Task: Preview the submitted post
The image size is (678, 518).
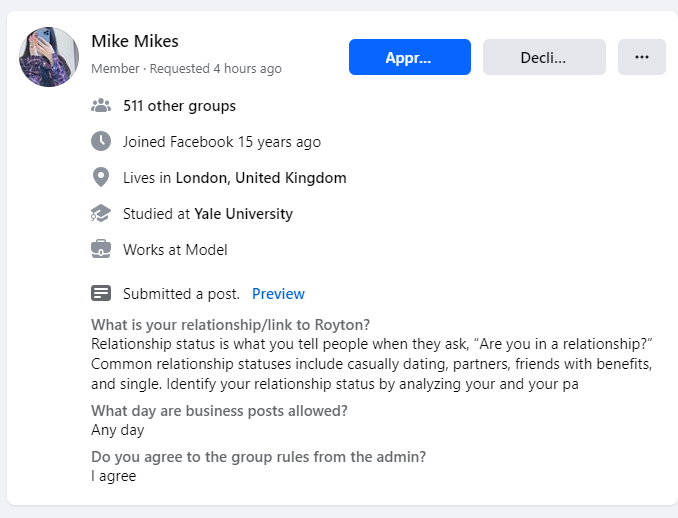Action: [278, 294]
